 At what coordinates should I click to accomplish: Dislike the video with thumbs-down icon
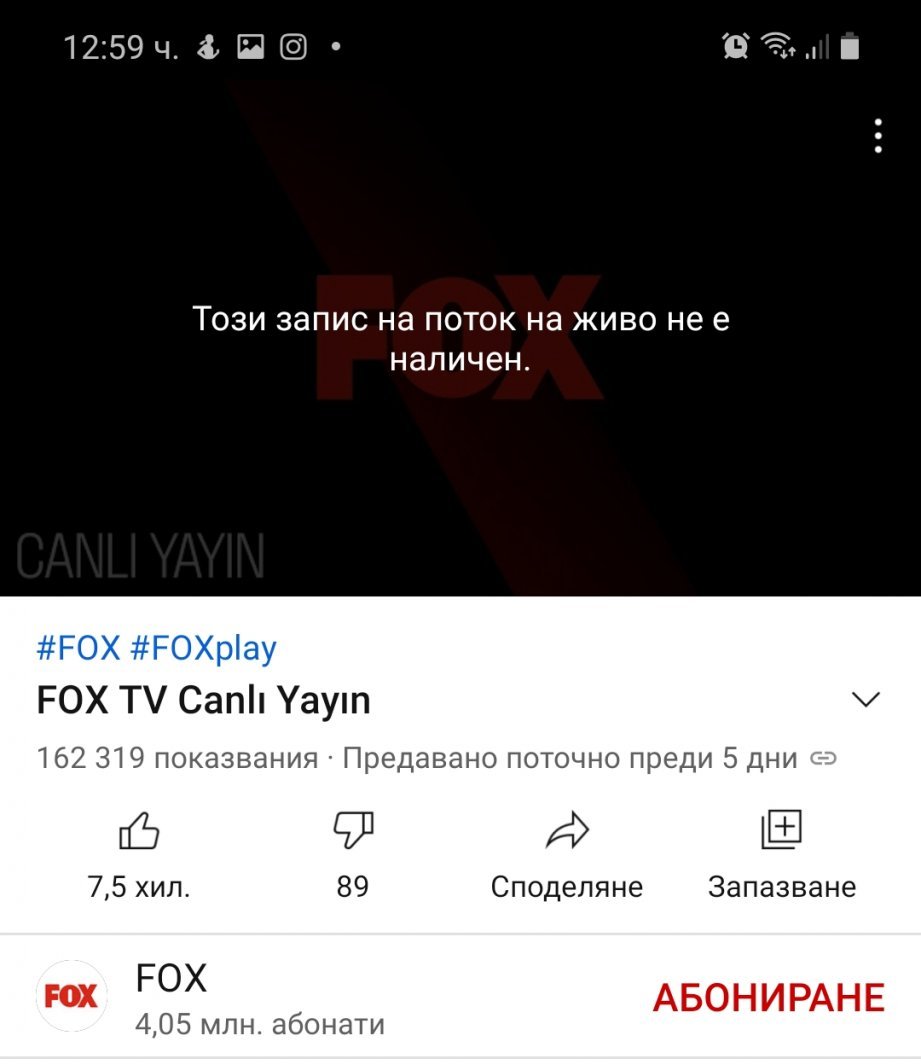click(354, 830)
